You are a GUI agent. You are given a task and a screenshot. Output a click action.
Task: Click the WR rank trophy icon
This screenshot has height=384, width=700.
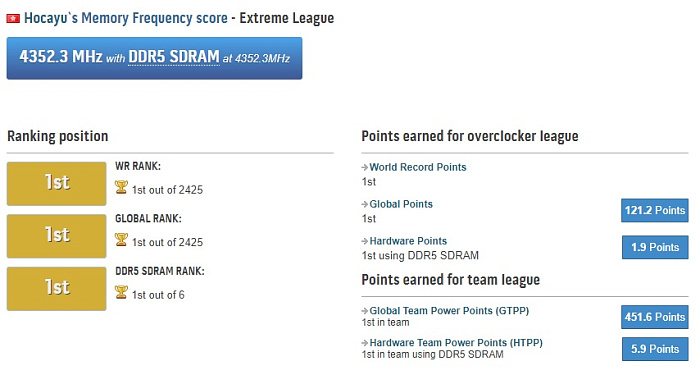121,187
